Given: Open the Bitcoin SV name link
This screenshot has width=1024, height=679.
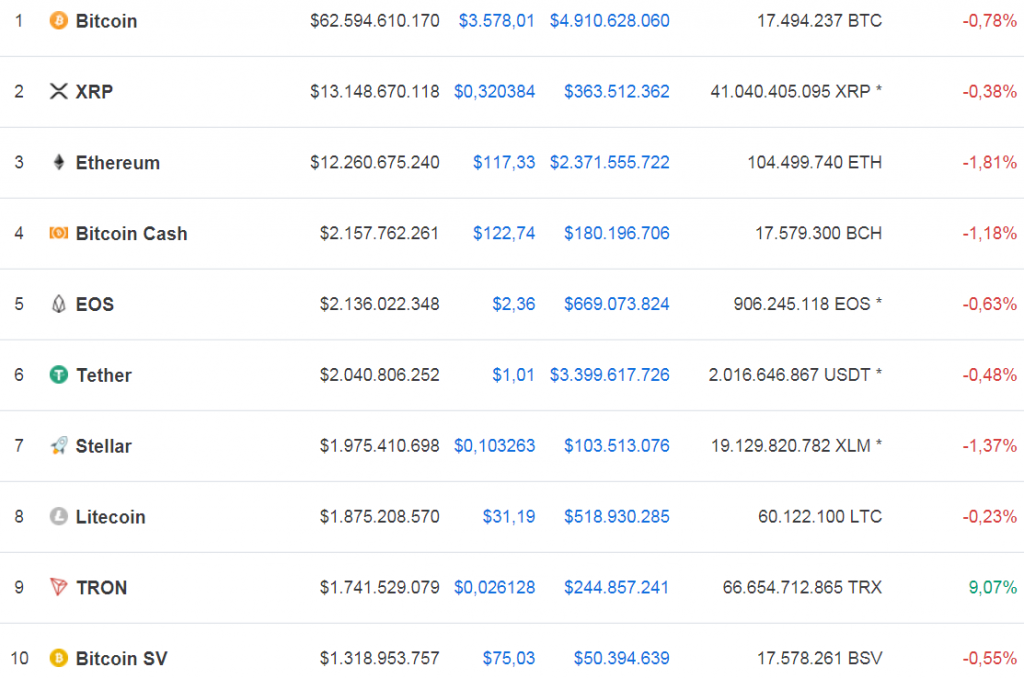Looking at the screenshot, I should pos(121,658).
